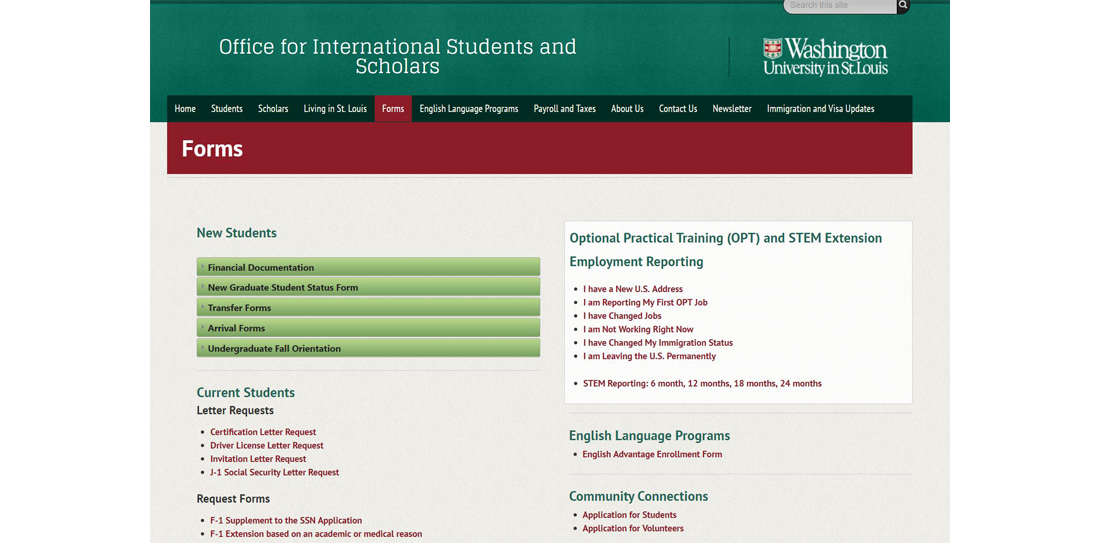Expand Undergraduate Fall Orientation section
Image resolution: width=1094 pixels, height=543 pixels.
(368, 348)
